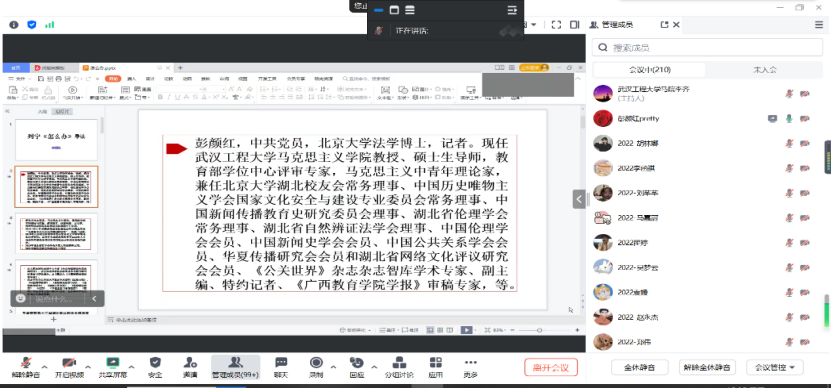Expand the 会议管控 dropdown
The height and width of the screenshot is (388, 831).
pyautogui.click(x=775, y=367)
